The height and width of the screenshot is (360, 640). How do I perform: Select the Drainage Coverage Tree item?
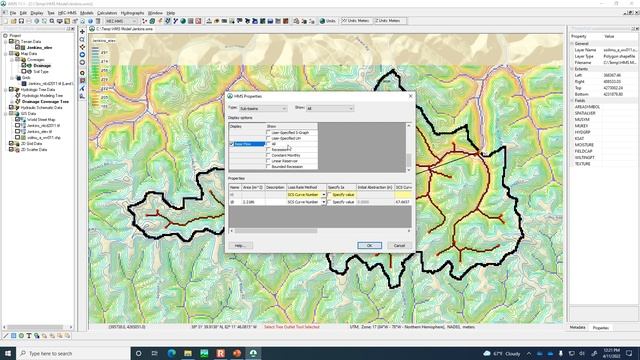(45, 102)
